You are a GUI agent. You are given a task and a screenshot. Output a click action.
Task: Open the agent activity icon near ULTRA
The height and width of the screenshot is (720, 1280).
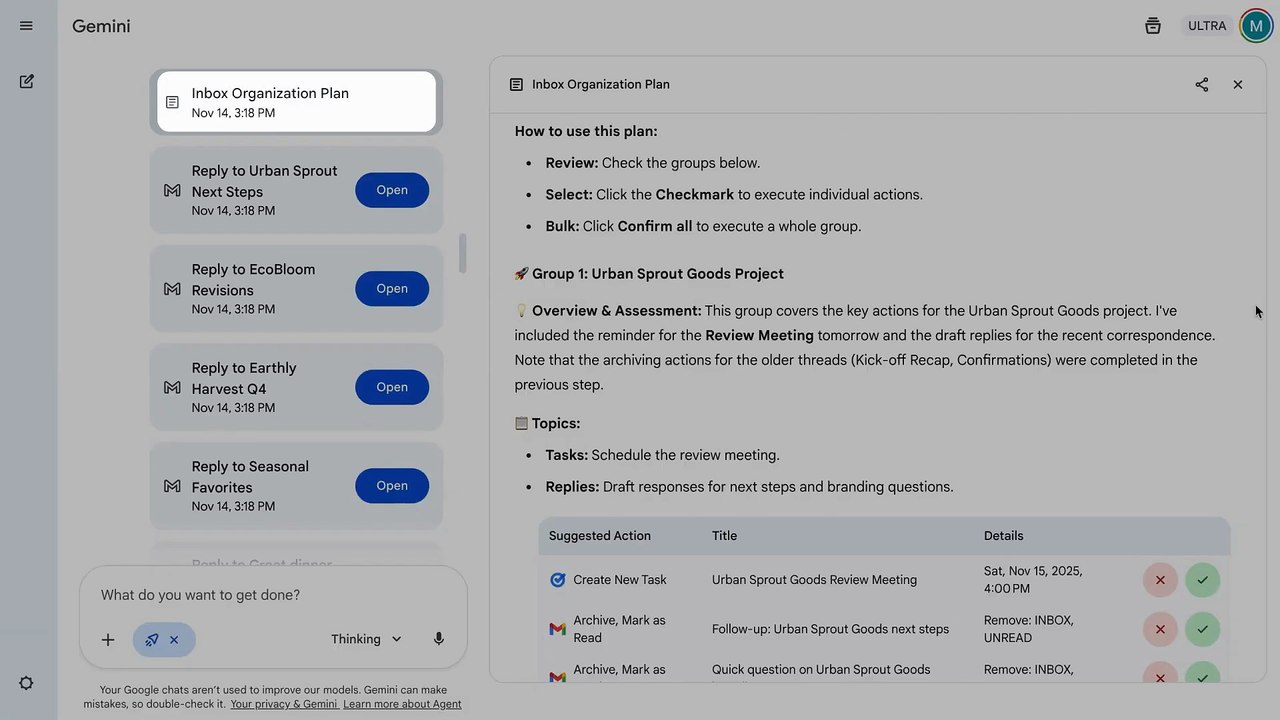tap(1153, 26)
